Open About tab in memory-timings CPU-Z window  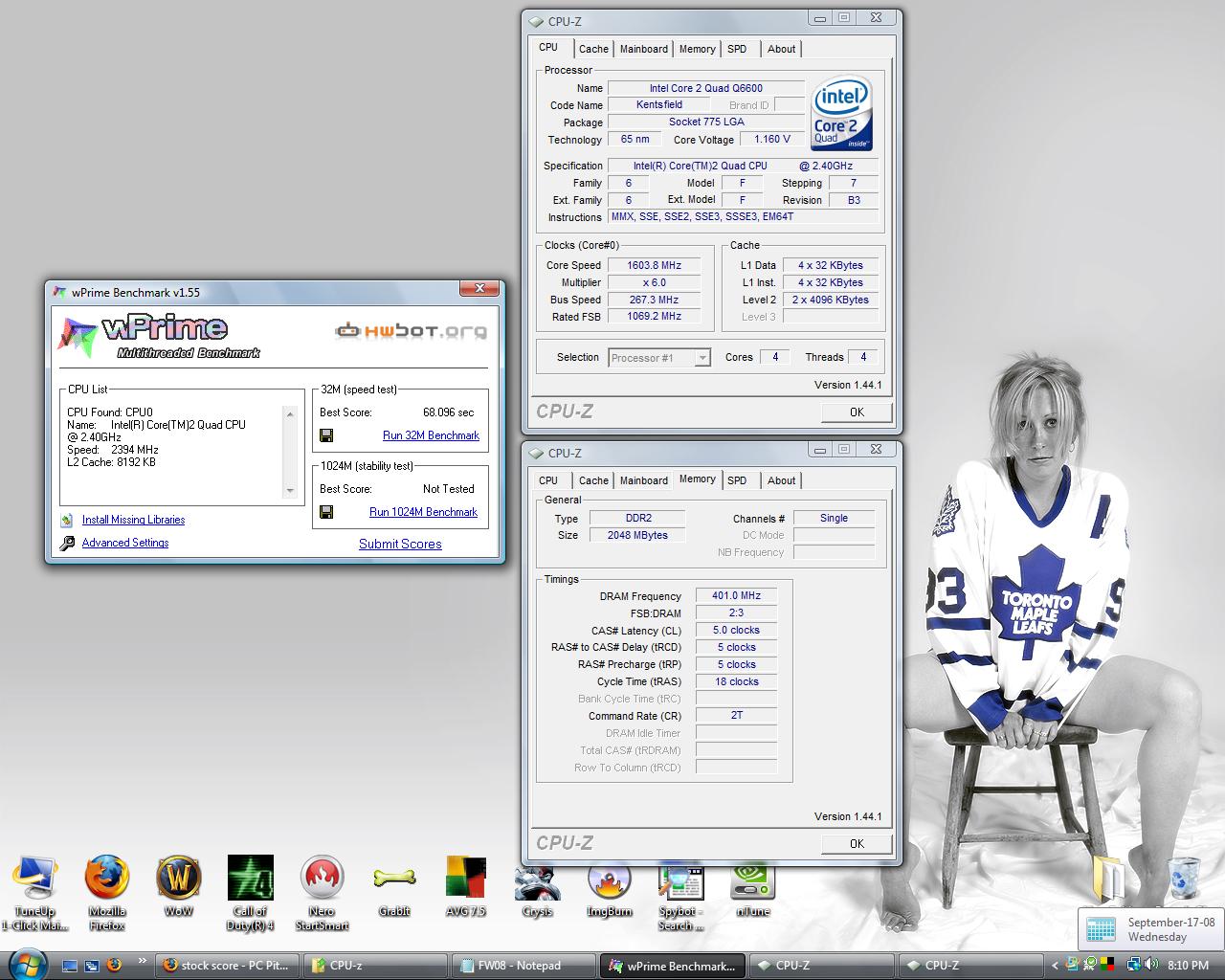coord(781,480)
